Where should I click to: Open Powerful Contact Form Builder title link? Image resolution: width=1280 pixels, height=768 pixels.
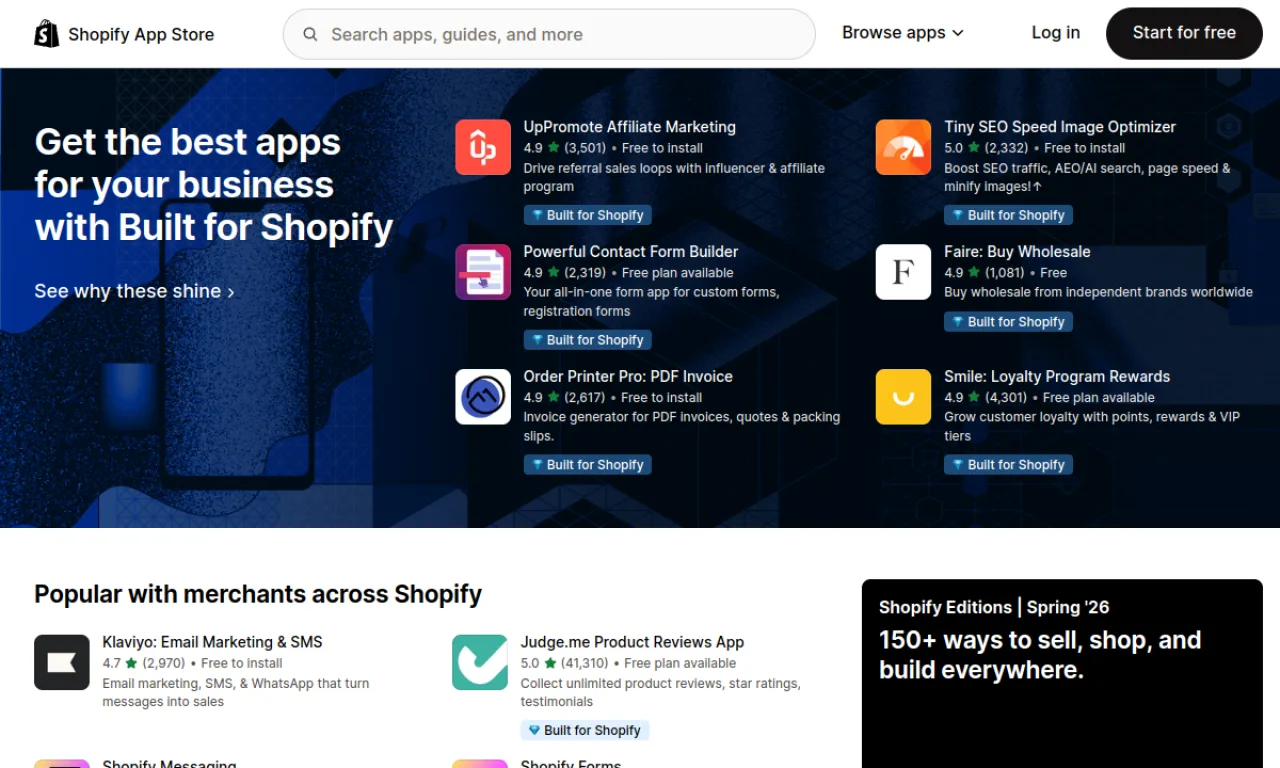coord(631,252)
